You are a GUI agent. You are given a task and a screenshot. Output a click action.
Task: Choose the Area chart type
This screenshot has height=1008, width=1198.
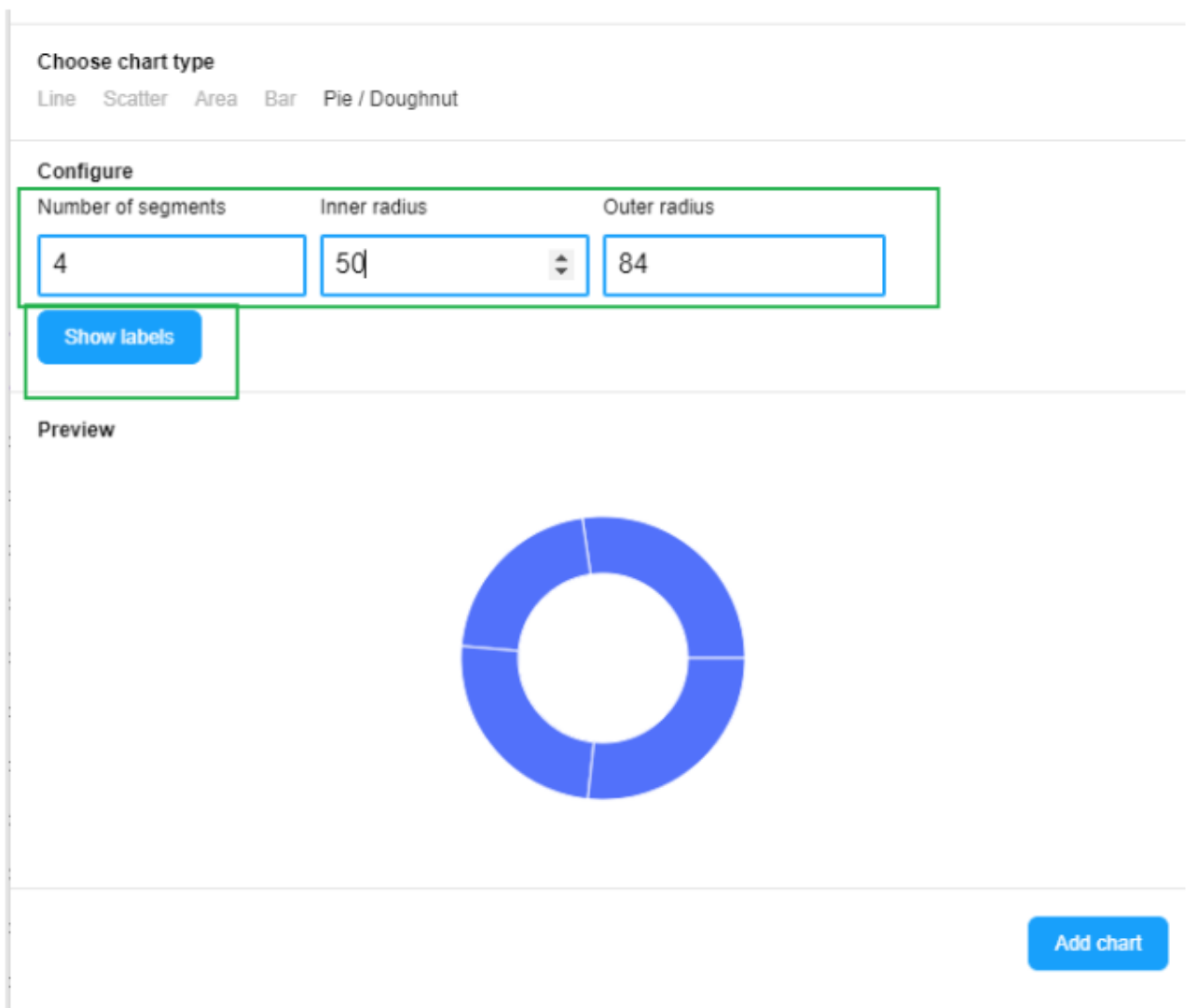215,99
